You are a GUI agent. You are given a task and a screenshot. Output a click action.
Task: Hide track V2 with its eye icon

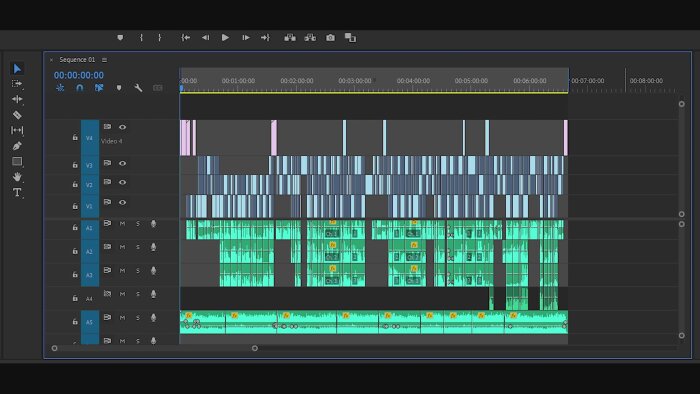click(122, 182)
